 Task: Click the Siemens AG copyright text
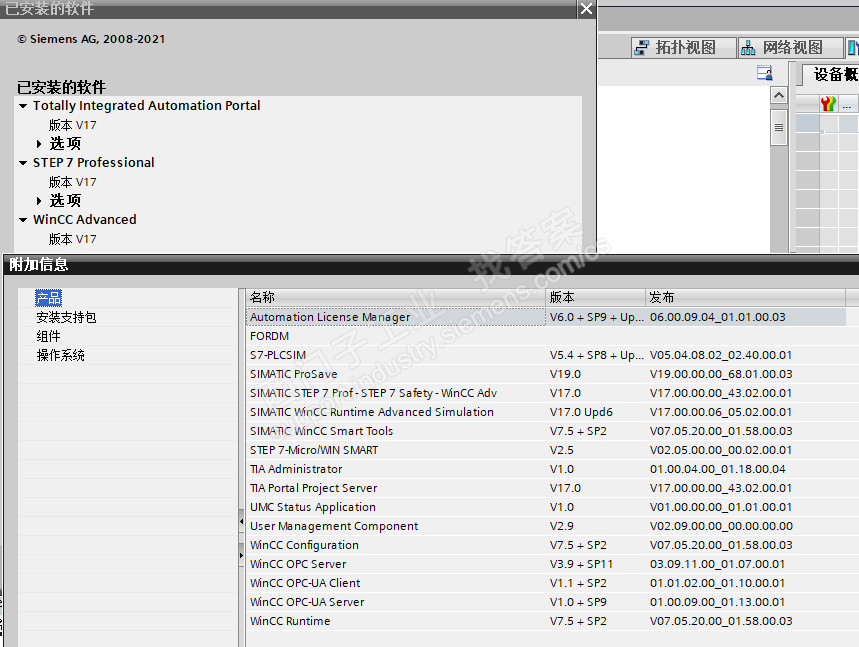point(91,39)
